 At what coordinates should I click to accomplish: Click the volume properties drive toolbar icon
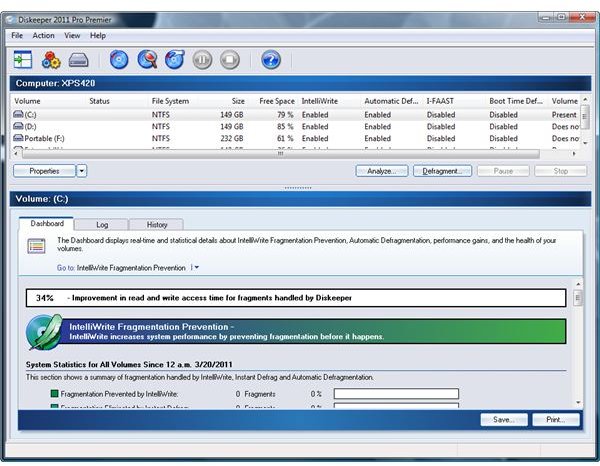[78, 60]
